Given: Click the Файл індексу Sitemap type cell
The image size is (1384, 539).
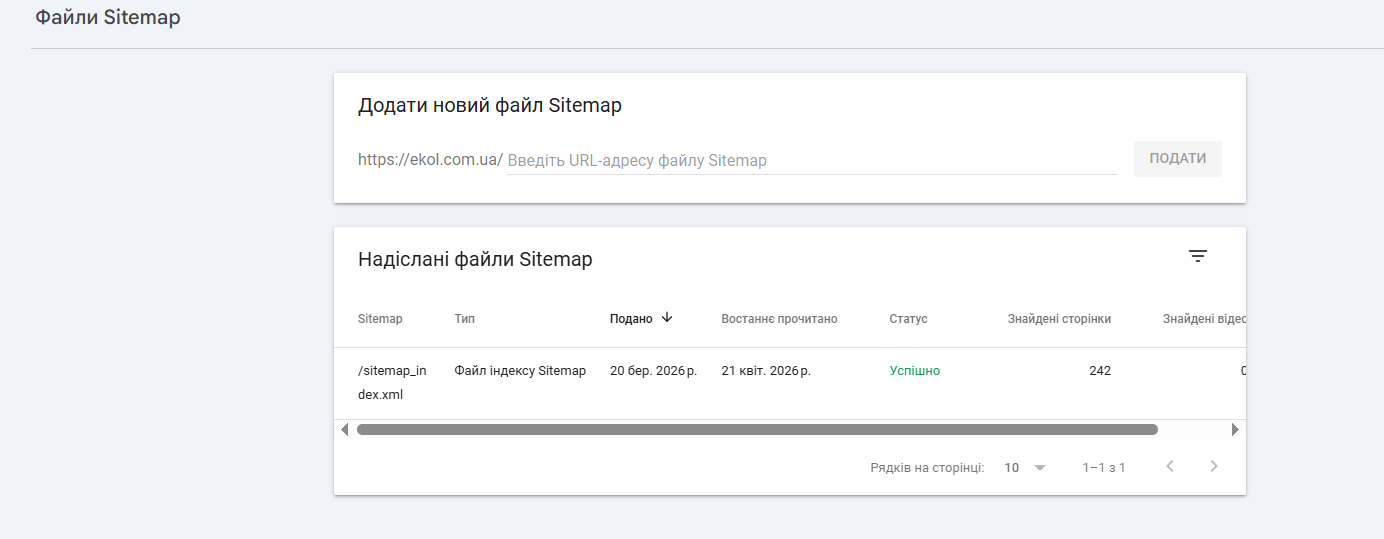Looking at the screenshot, I should pyautogui.click(x=520, y=371).
